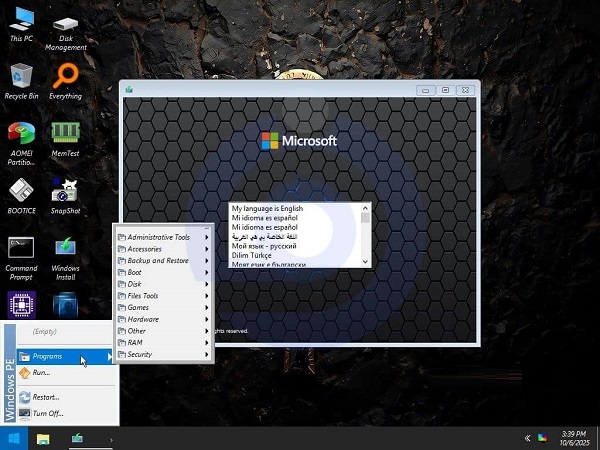
Task: Close the Microsoft setup window
Action: click(465, 90)
